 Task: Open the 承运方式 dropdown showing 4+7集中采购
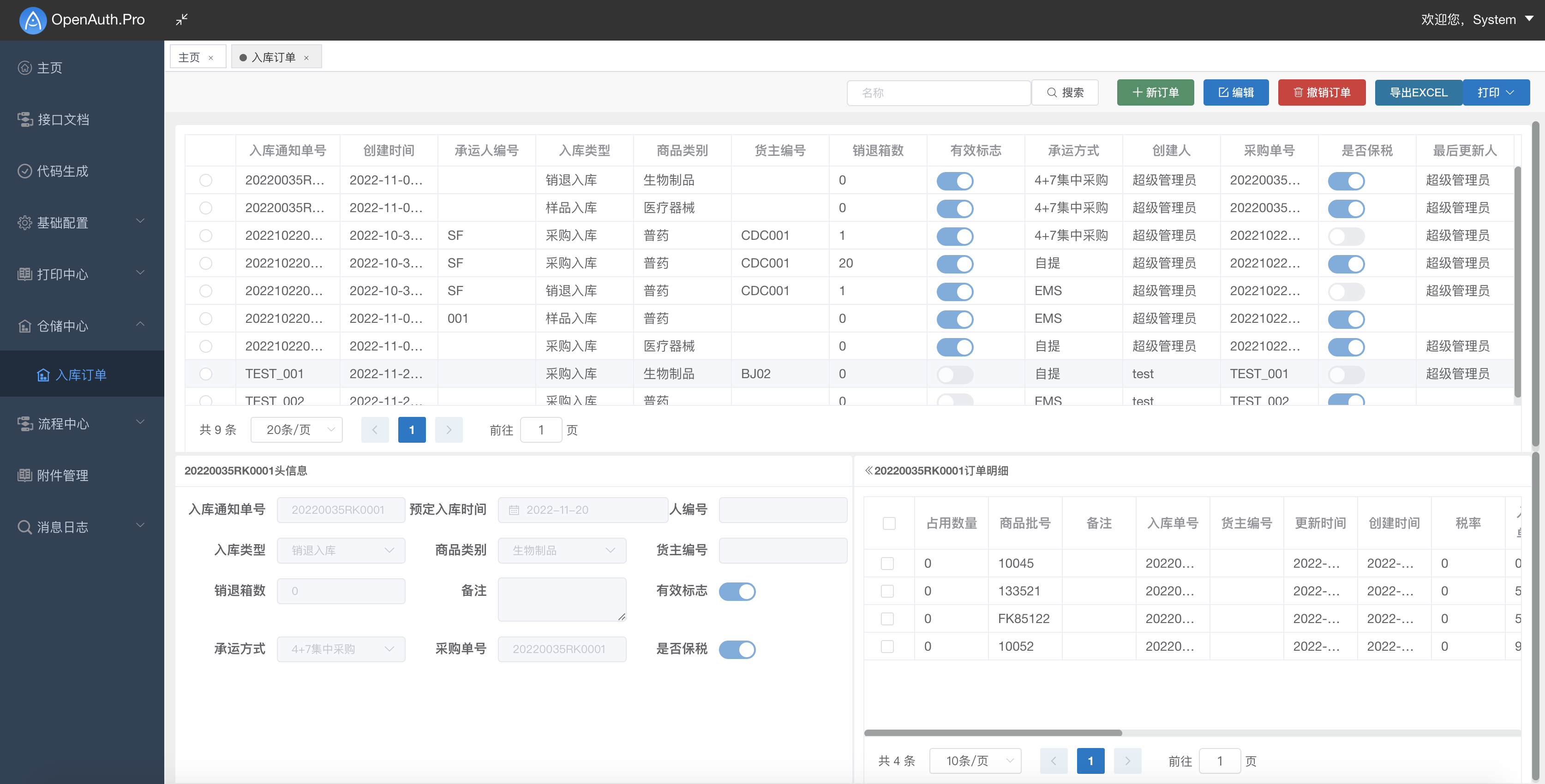[x=341, y=649]
